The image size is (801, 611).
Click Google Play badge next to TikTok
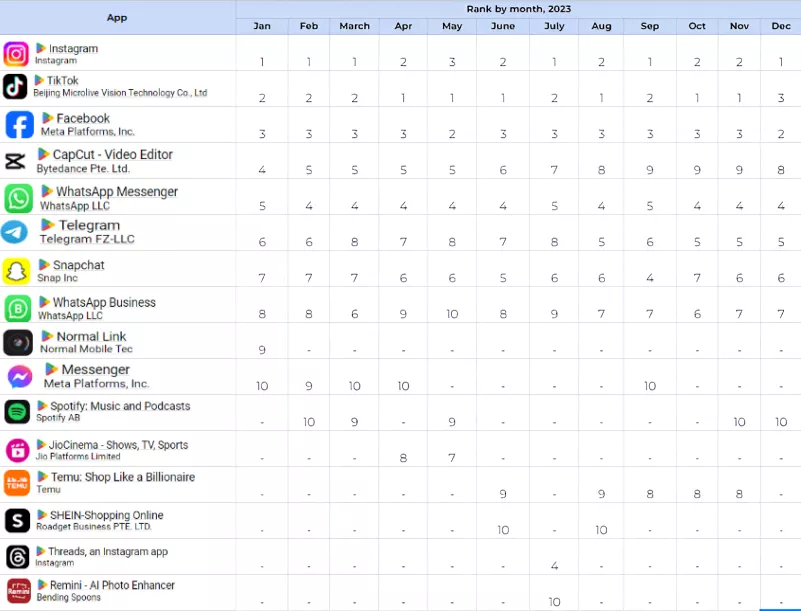pyautogui.click(x=39, y=80)
